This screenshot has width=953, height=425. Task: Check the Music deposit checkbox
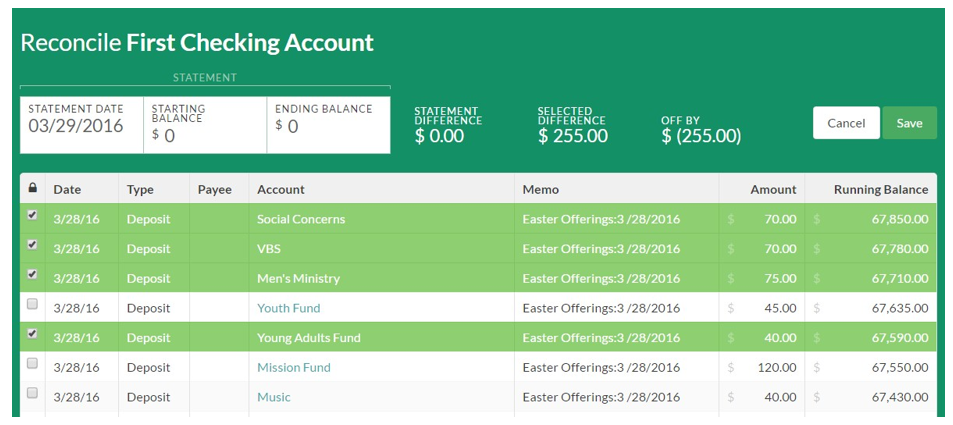click(33, 393)
